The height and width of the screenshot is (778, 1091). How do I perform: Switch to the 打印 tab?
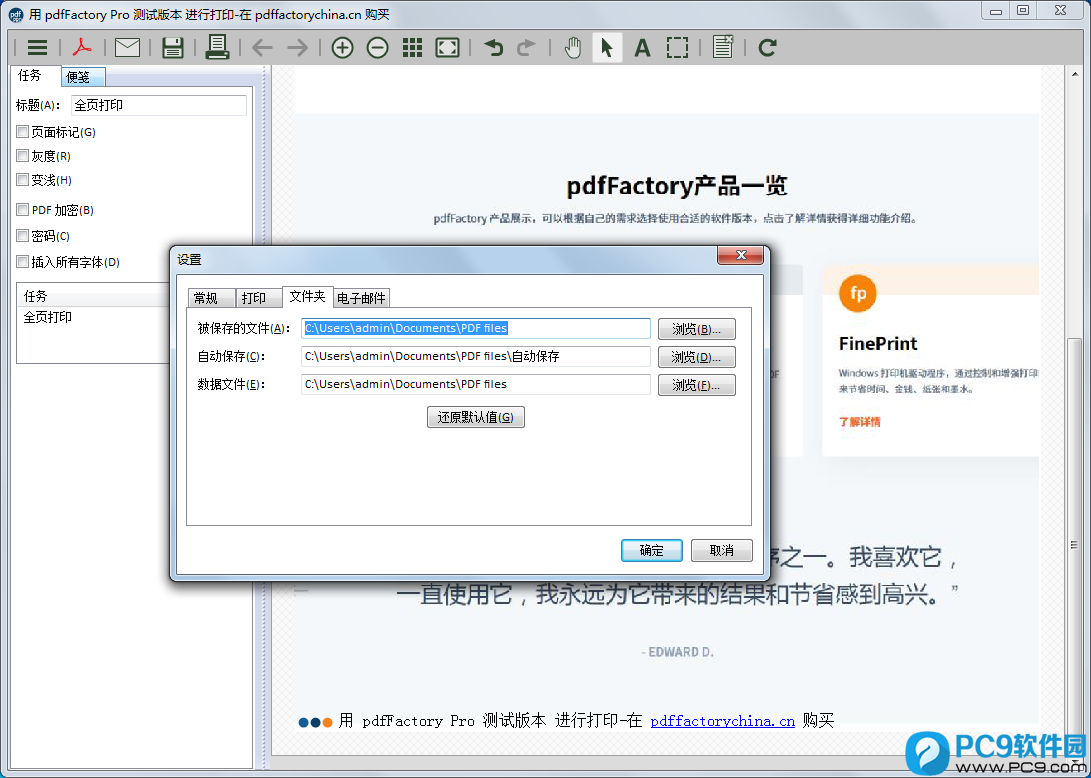coord(259,298)
